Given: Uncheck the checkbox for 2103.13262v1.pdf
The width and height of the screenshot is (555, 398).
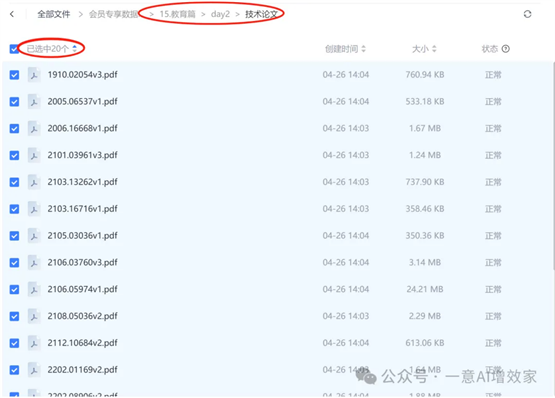Looking at the screenshot, I should click(x=14, y=182).
